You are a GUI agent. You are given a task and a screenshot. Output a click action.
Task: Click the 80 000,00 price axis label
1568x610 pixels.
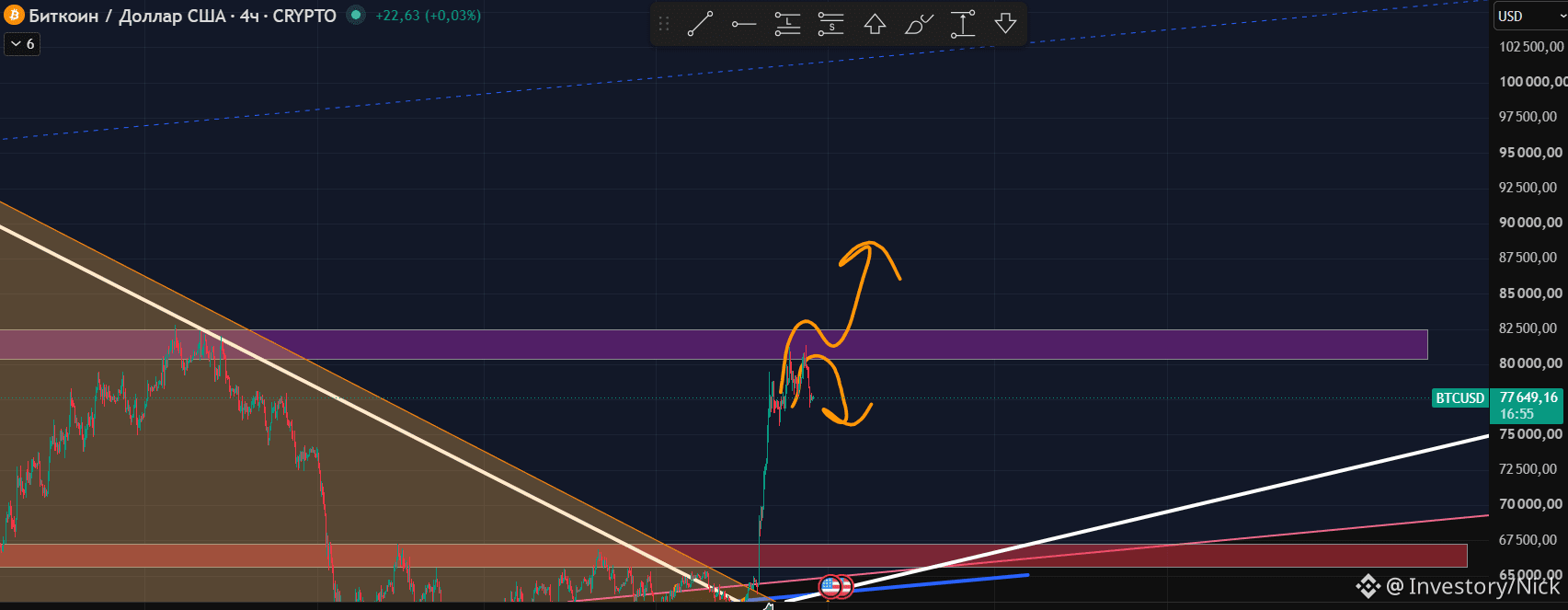(1530, 363)
